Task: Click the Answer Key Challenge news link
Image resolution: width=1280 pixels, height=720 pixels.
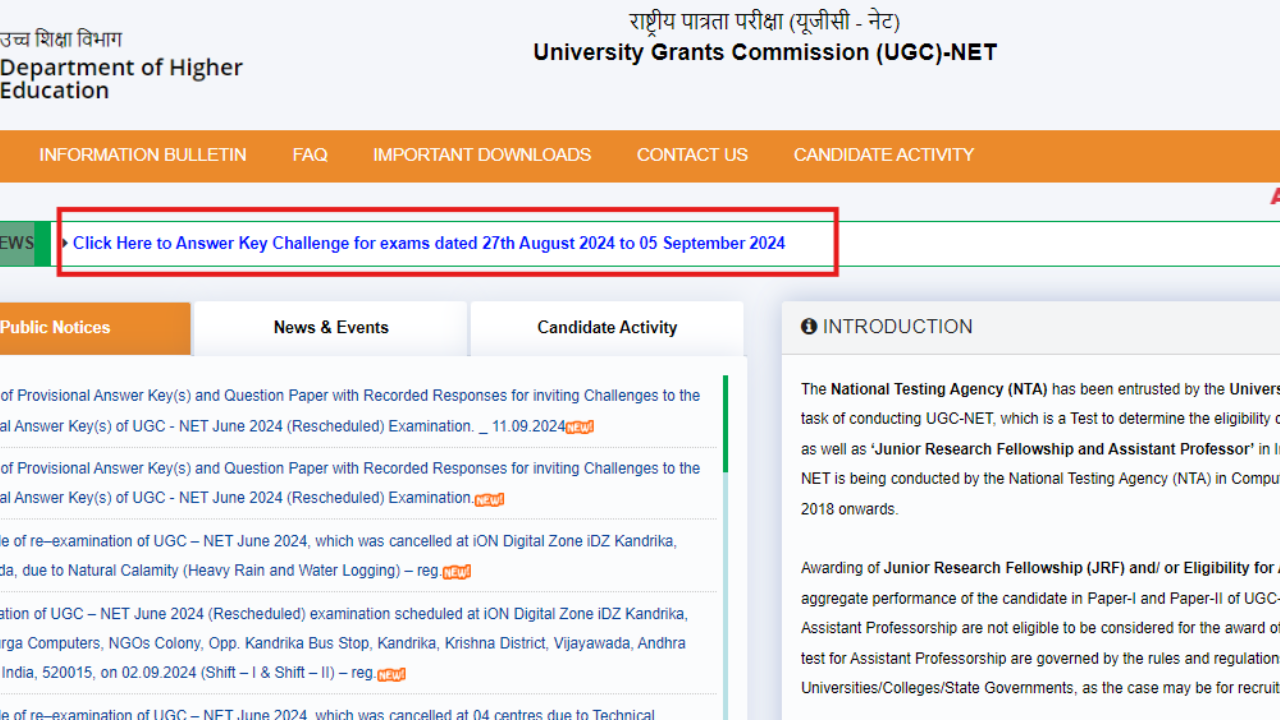Action: (x=428, y=243)
